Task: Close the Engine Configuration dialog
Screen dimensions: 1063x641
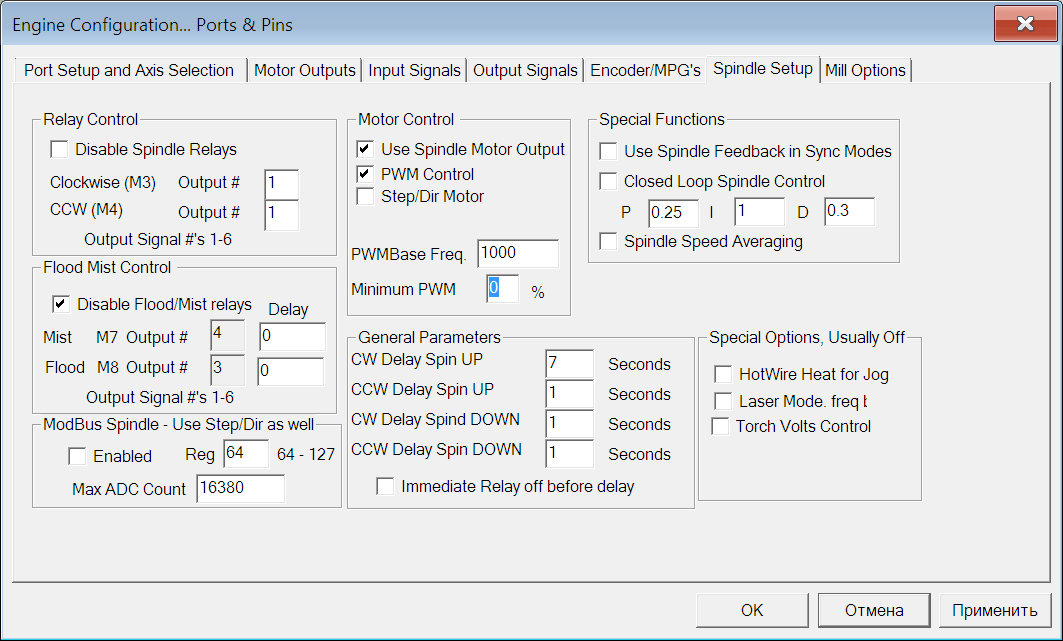Action: [x=1024, y=23]
